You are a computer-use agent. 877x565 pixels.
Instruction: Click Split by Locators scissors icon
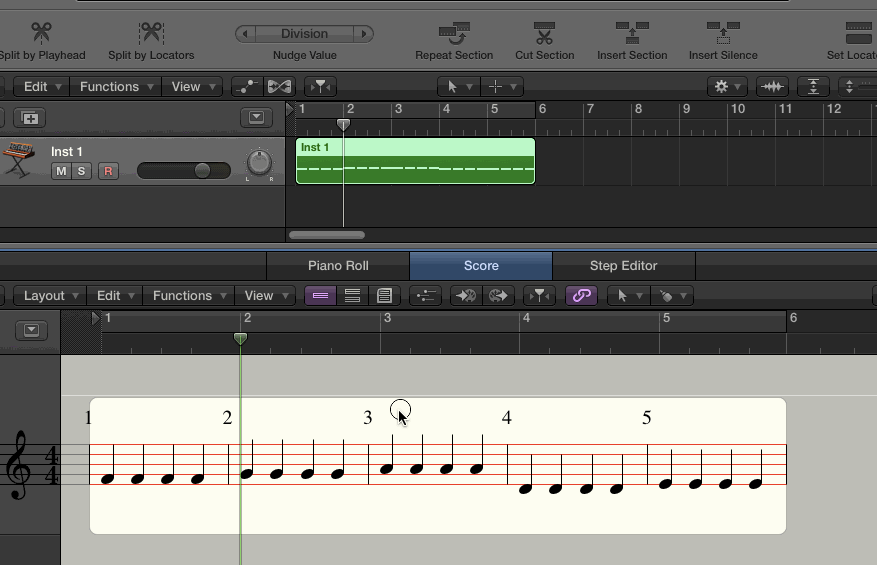click(x=151, y=34)
